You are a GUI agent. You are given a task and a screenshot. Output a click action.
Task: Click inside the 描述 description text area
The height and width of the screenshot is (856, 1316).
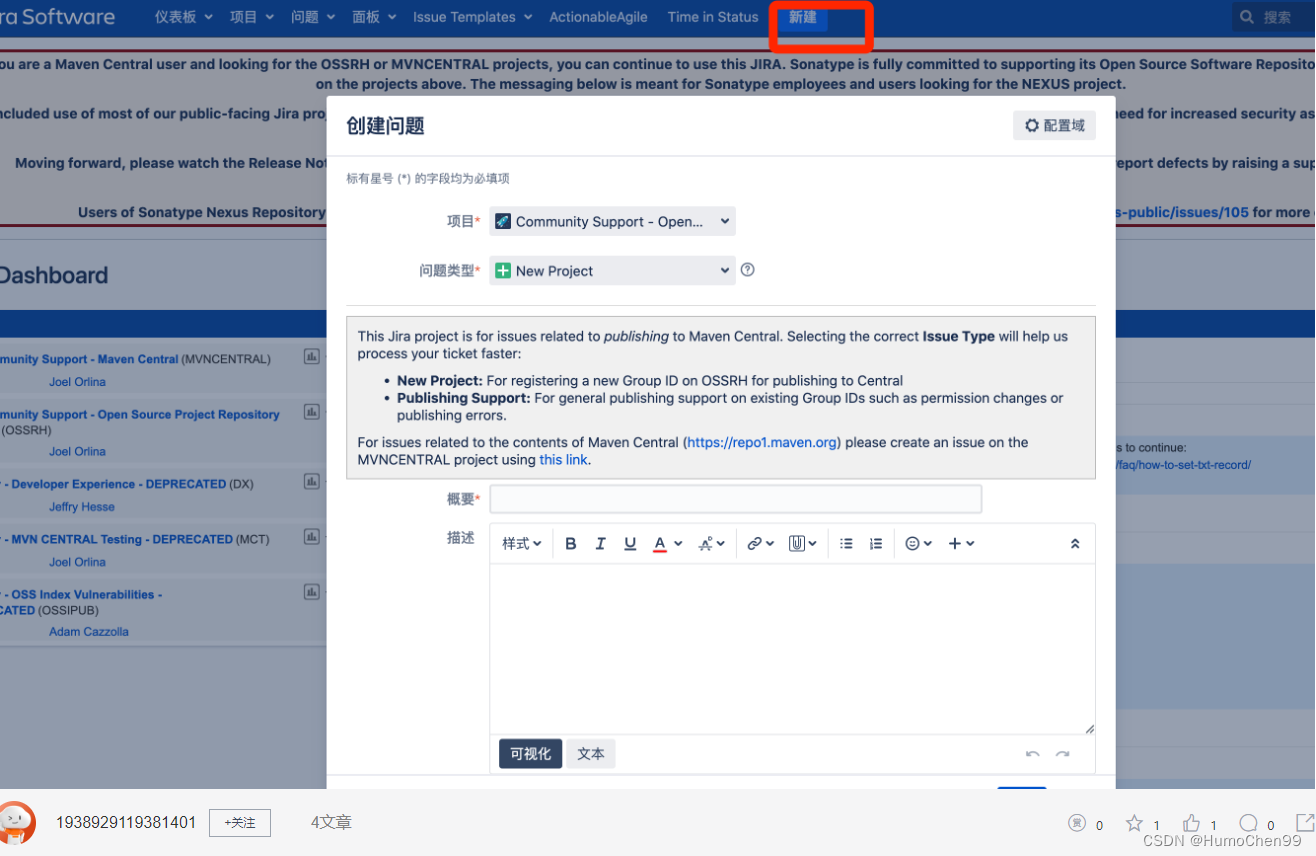[792, 649]
